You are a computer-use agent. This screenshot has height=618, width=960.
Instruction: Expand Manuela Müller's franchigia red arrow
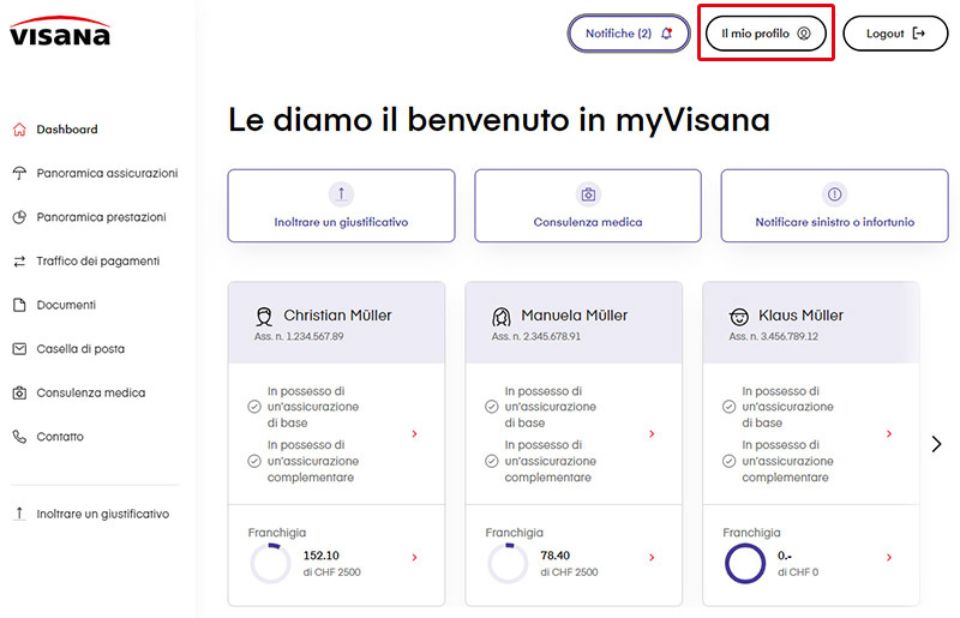click(x=651, y=558)
